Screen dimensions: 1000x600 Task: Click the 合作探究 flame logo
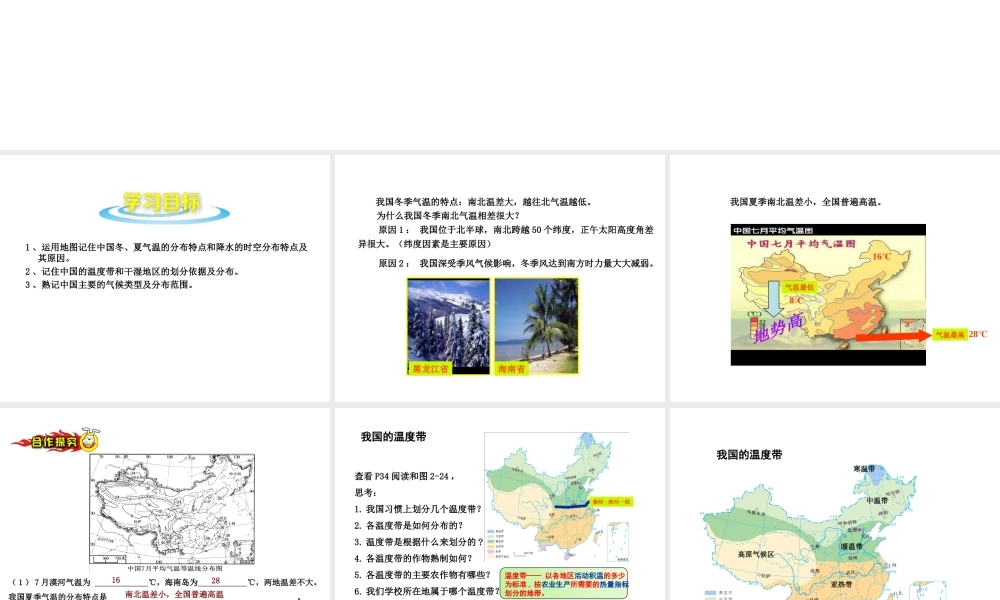click(55, 441)
